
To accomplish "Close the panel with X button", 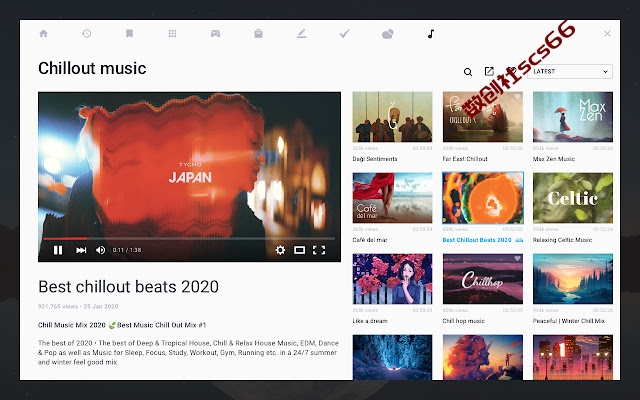I will coord(607,33).
